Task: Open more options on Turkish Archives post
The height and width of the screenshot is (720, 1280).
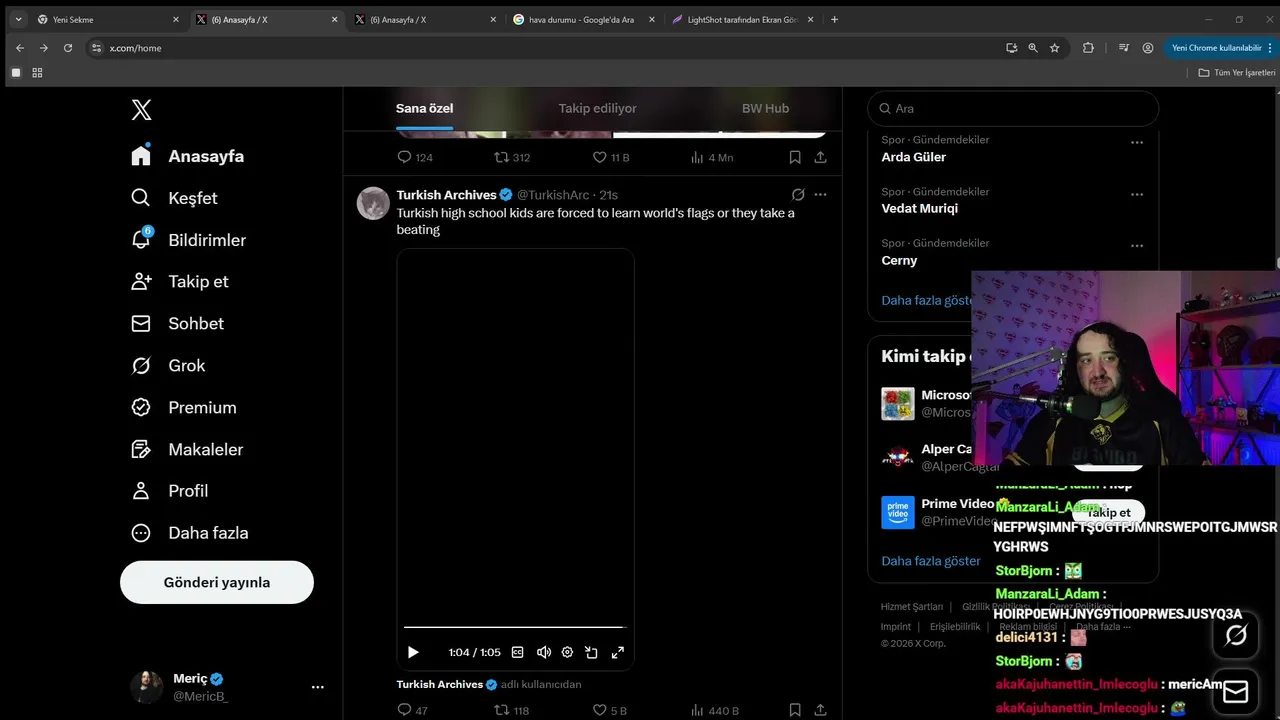Action: [820, 195]
